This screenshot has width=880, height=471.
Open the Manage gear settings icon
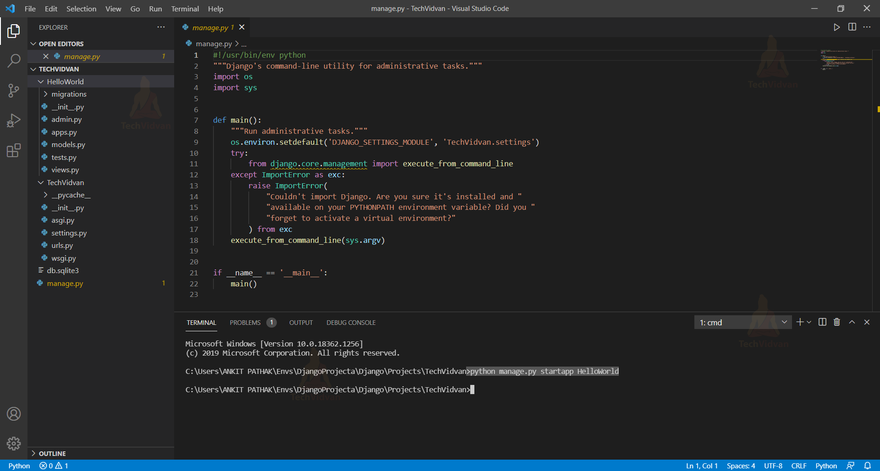tap(14, 443)
